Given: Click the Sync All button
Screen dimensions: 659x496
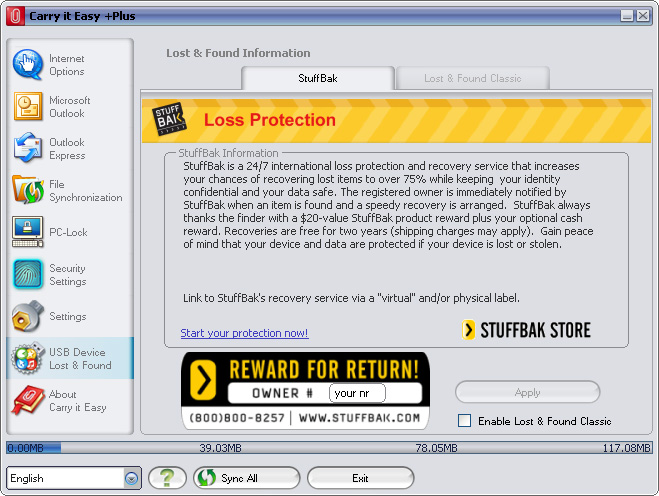Looking at the screenshot, I should [247, 478].
